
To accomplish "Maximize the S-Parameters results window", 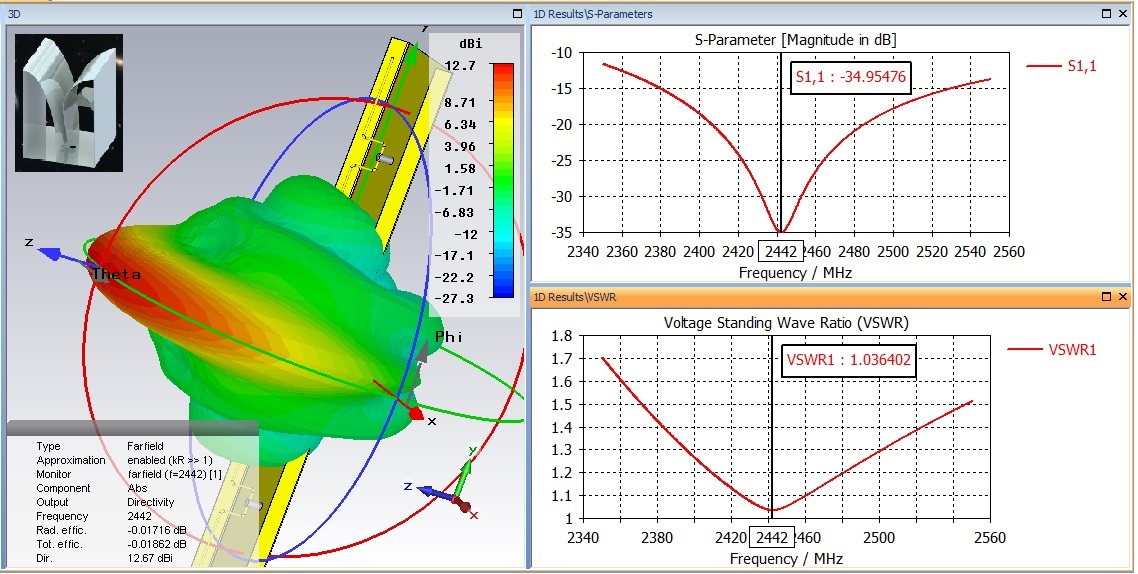I will click(x=1106, y=14).
